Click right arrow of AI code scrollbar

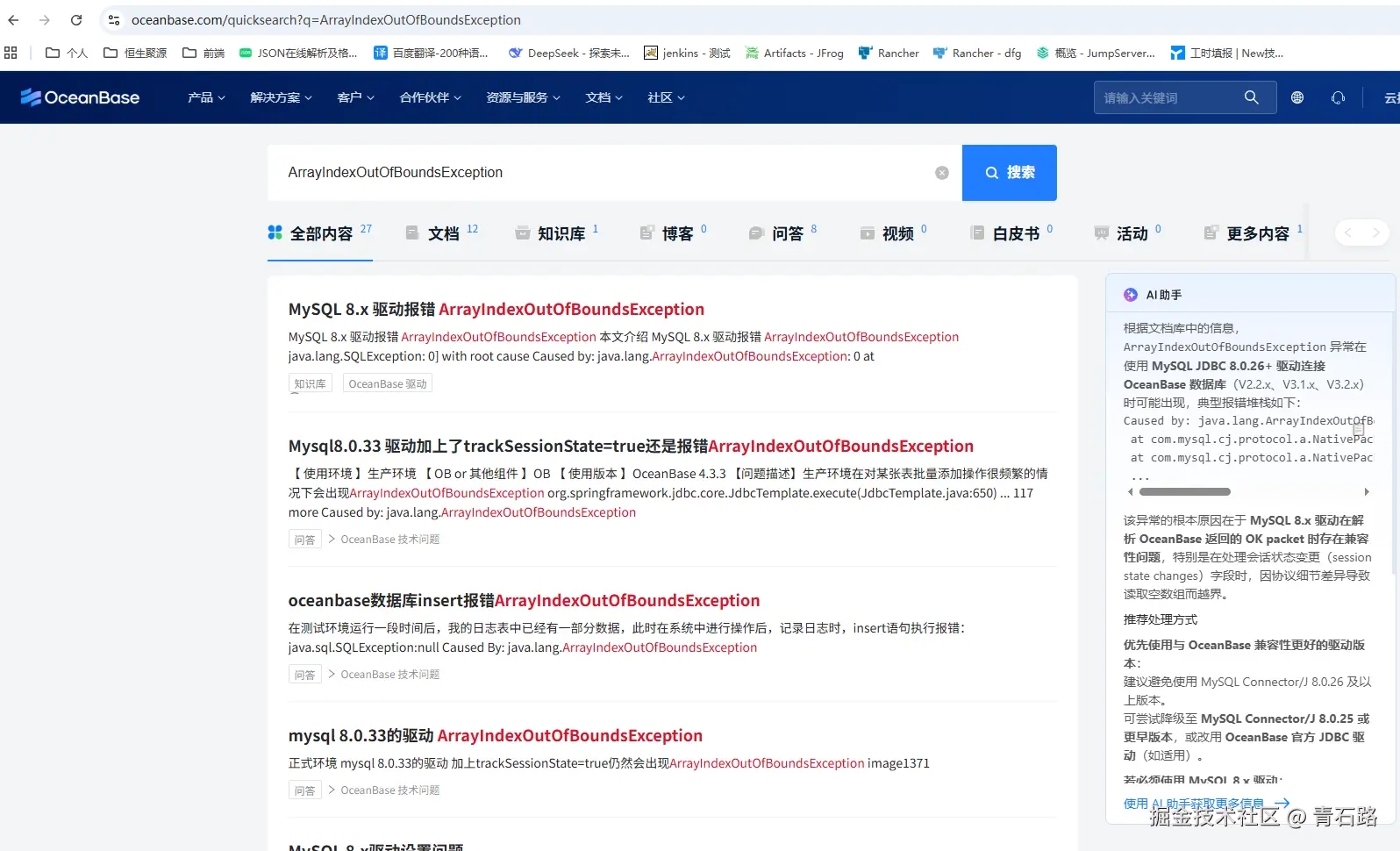click(1366, 491)
